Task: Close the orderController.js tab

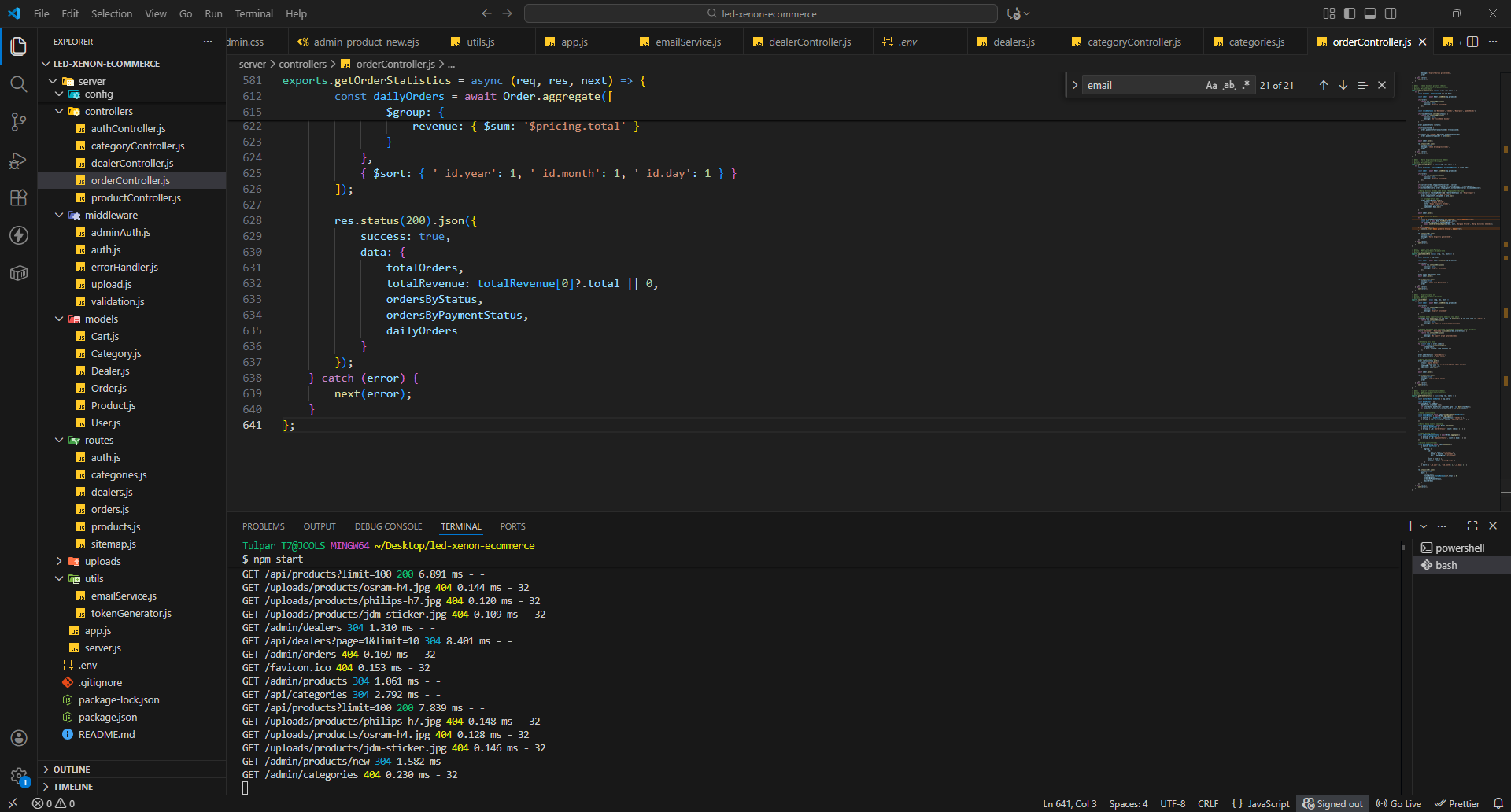Action: (1422, 42)
